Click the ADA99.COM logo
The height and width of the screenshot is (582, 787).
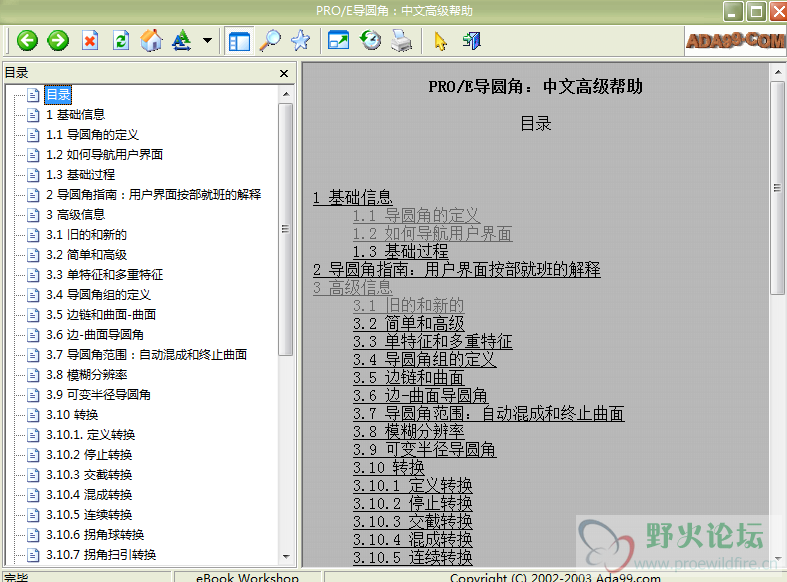click(735, 40)
